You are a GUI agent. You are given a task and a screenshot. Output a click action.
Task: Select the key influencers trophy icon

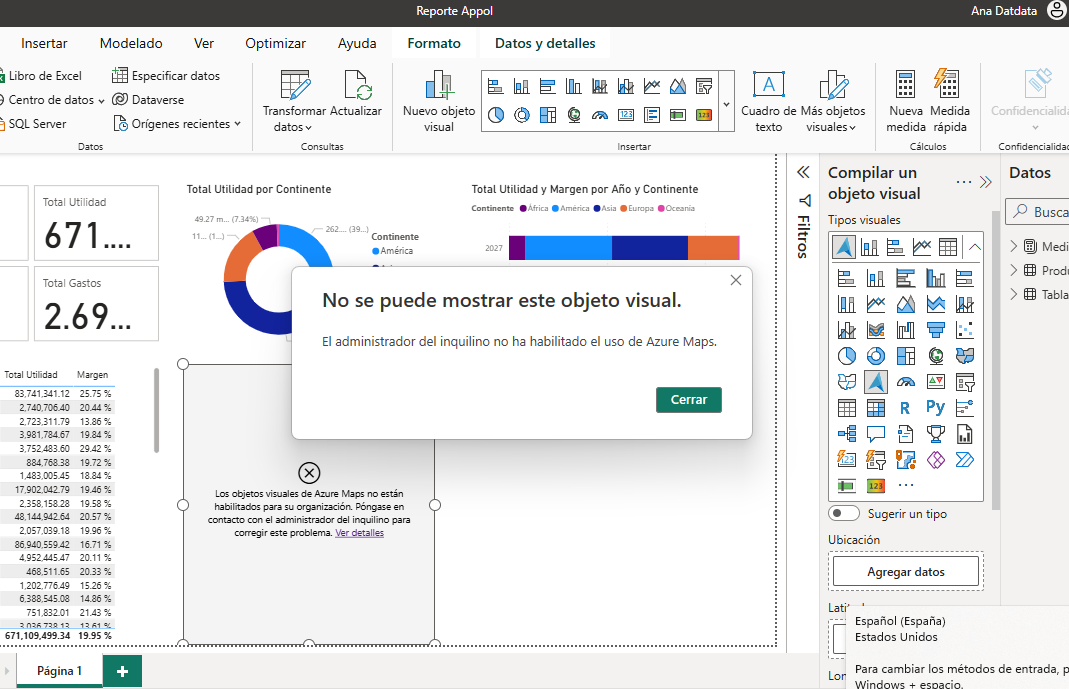(935, 434)
